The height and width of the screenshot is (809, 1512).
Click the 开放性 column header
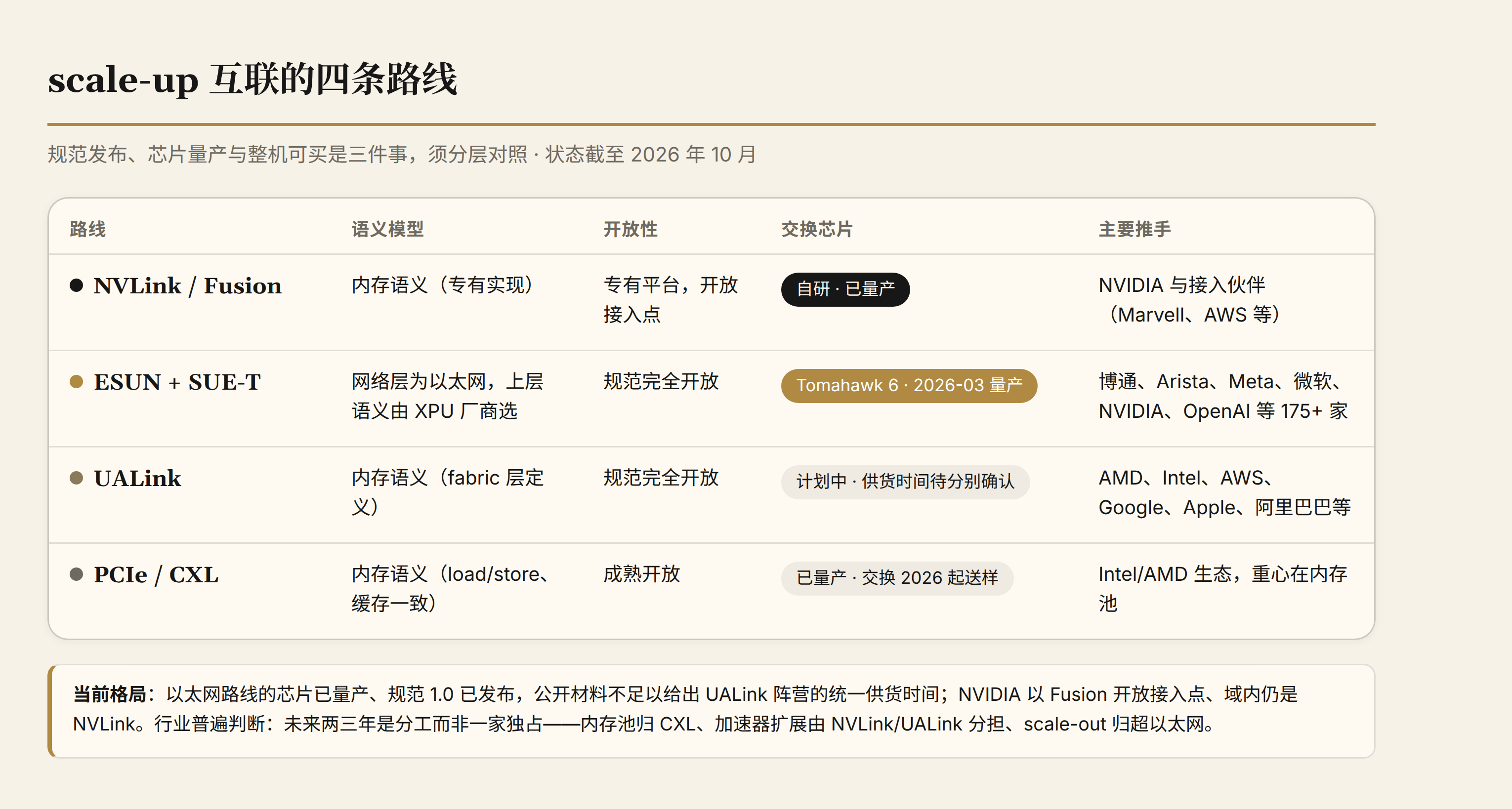[630, 229]
